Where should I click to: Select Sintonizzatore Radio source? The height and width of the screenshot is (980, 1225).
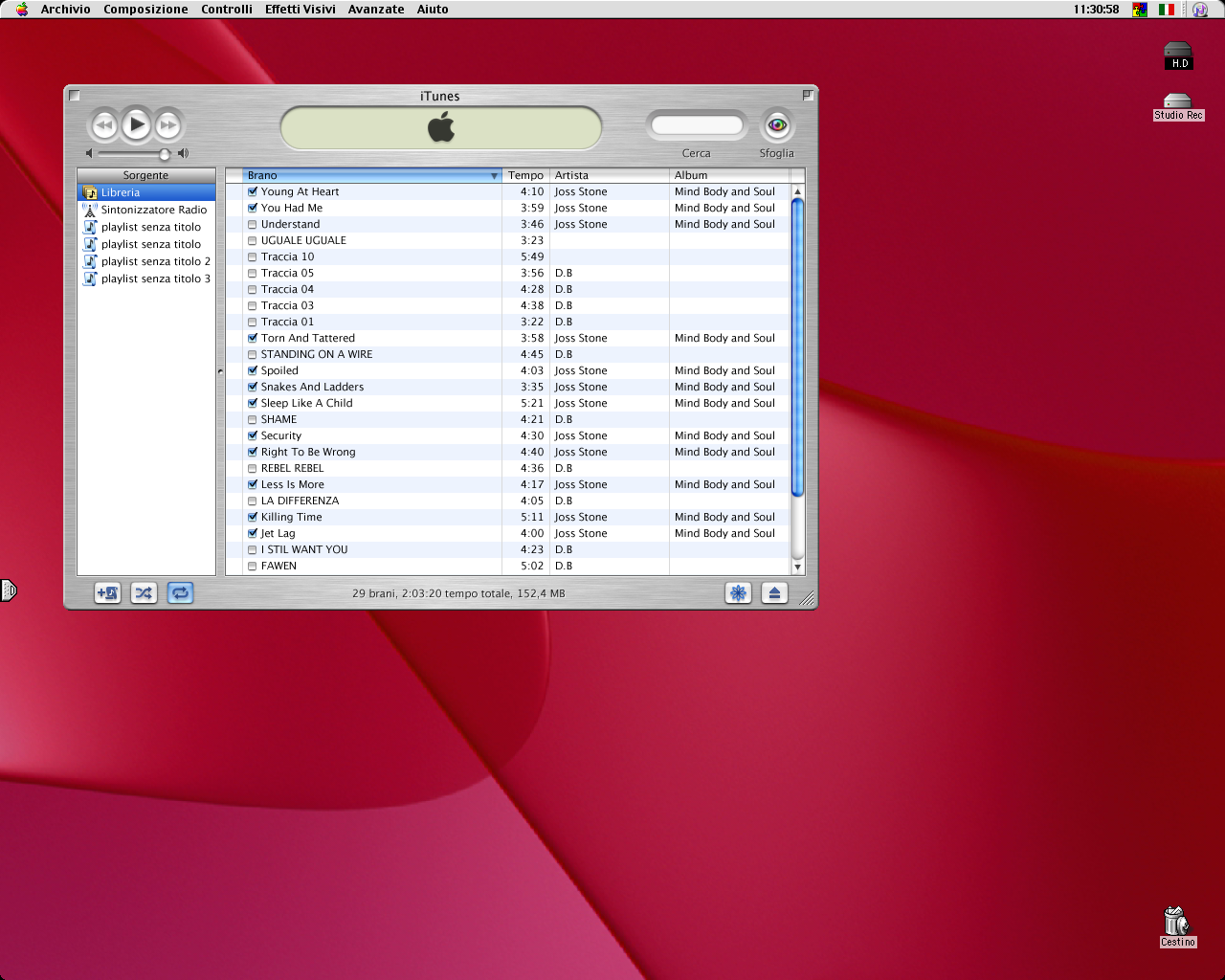[x=146, y=210]
